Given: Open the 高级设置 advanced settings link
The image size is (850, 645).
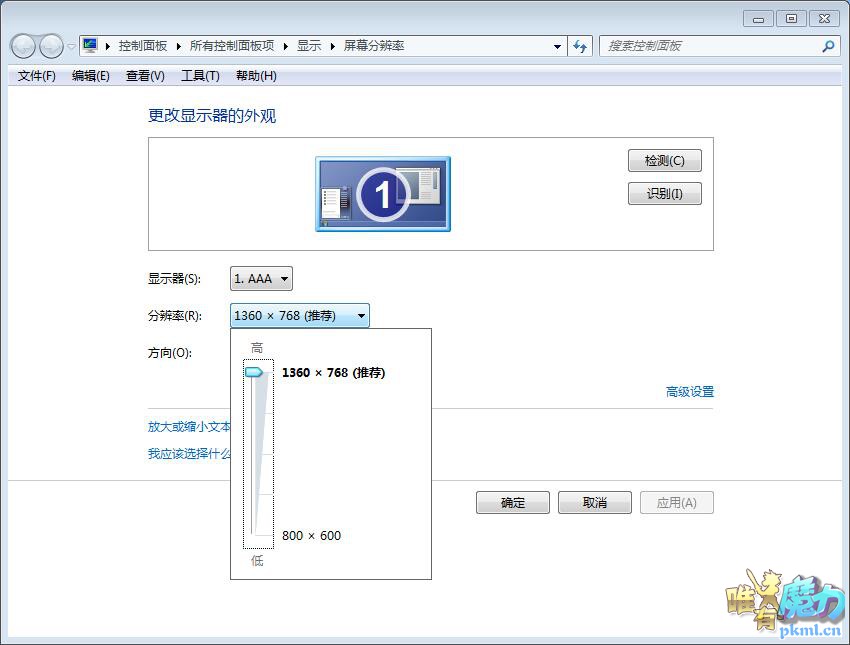Looking at the screenshot, I should (x=690, y=392).
